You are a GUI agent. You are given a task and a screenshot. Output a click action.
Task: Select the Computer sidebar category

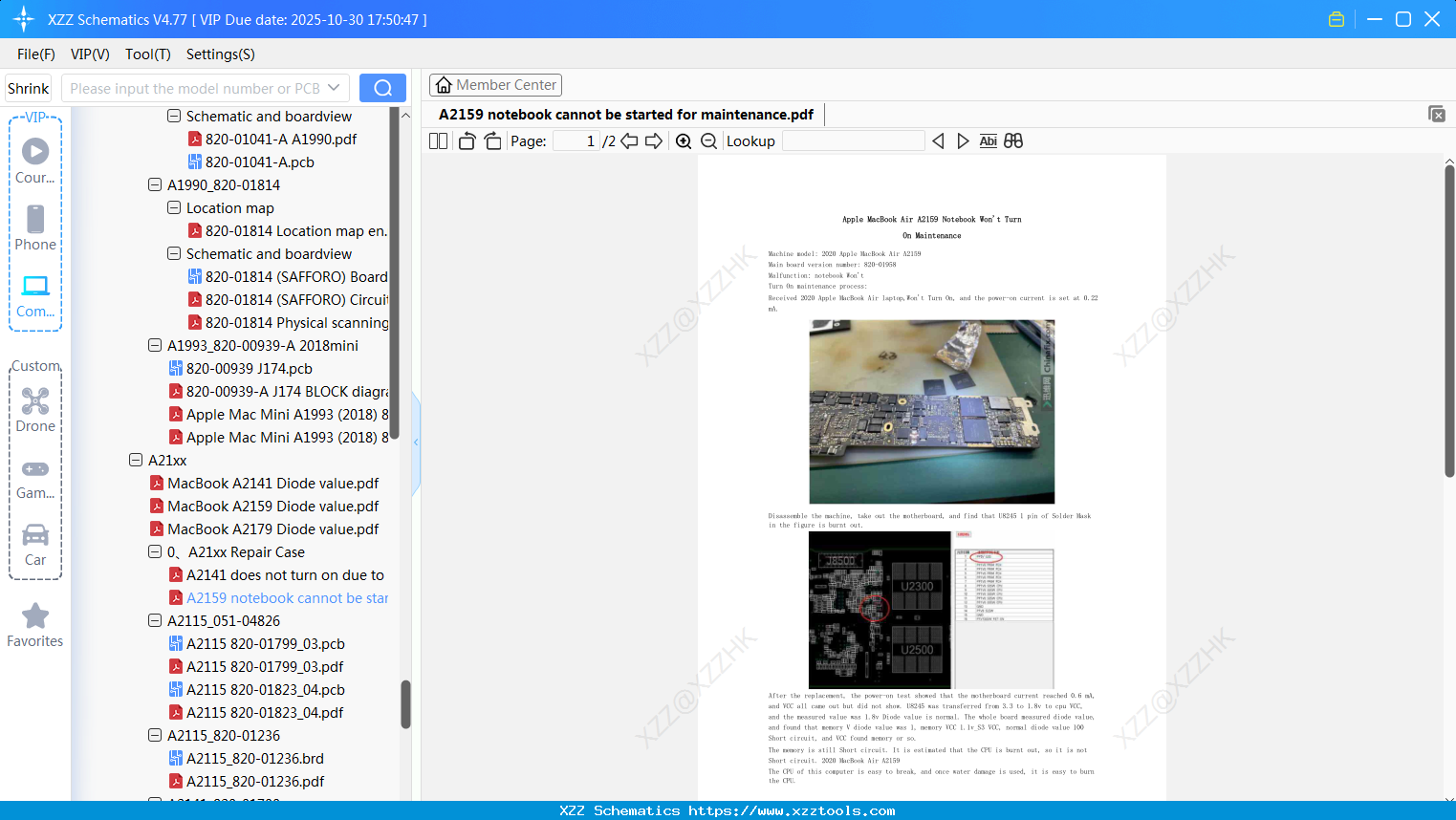click(35, 295)
